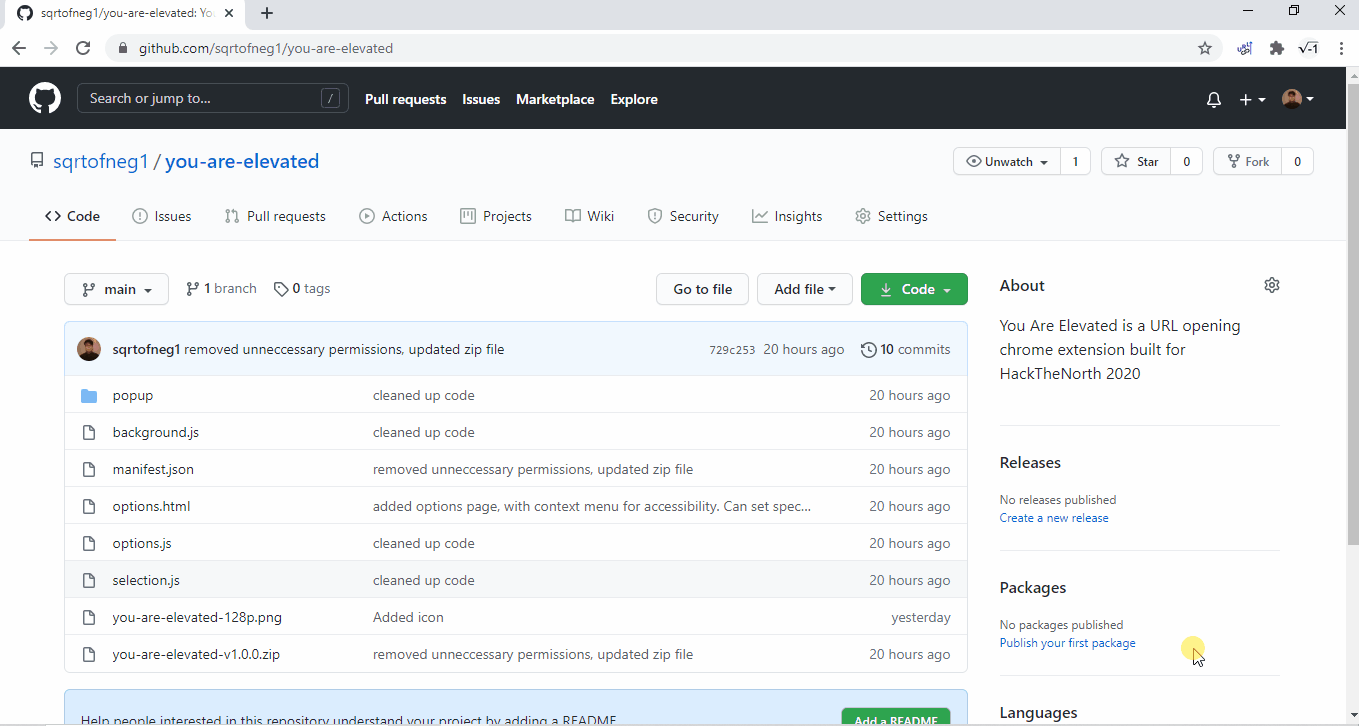This screenshot has height=726, width=1359.
Task: View the site padlock information
Action: coord(123,48)
